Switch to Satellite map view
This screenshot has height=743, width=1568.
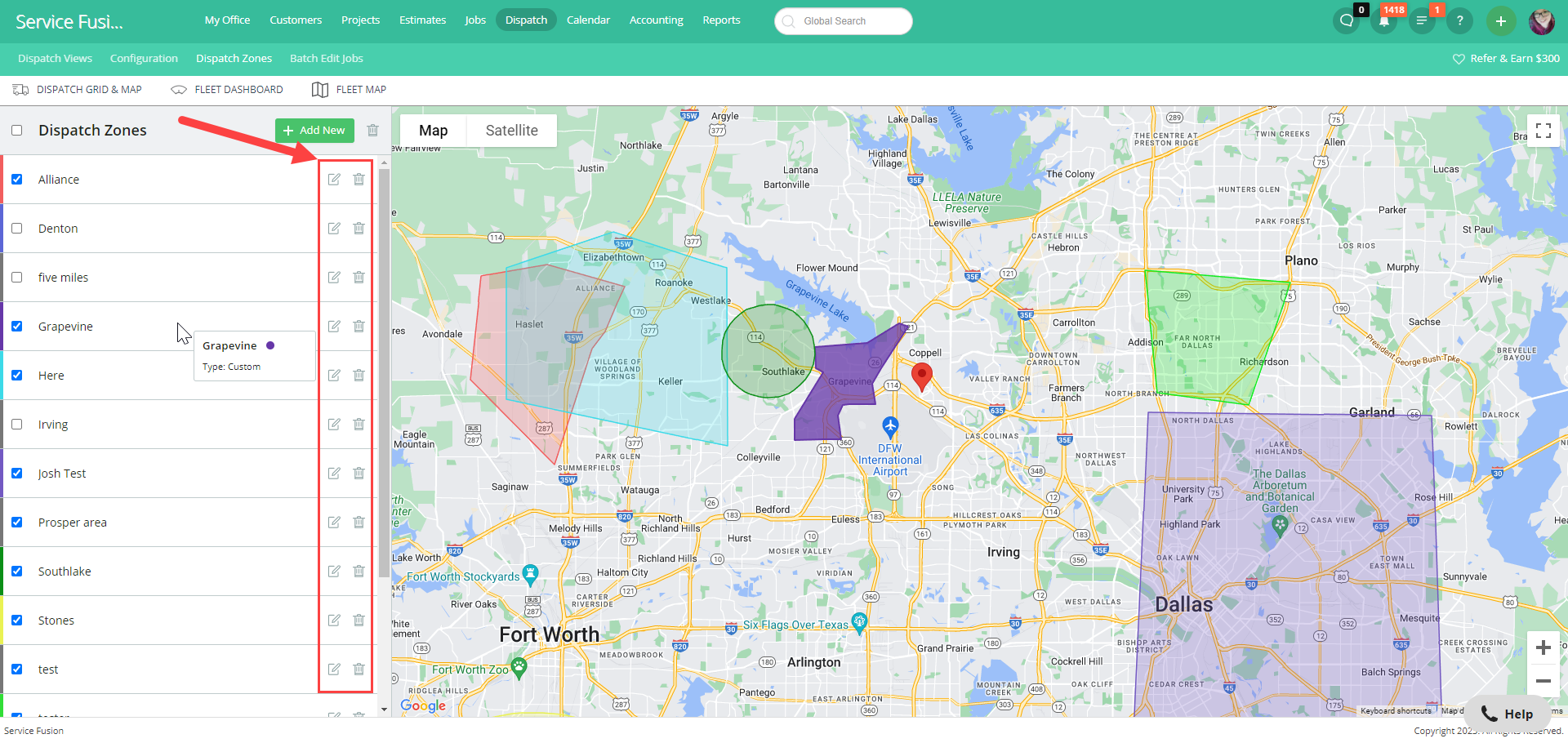click(x=512, y=131)
